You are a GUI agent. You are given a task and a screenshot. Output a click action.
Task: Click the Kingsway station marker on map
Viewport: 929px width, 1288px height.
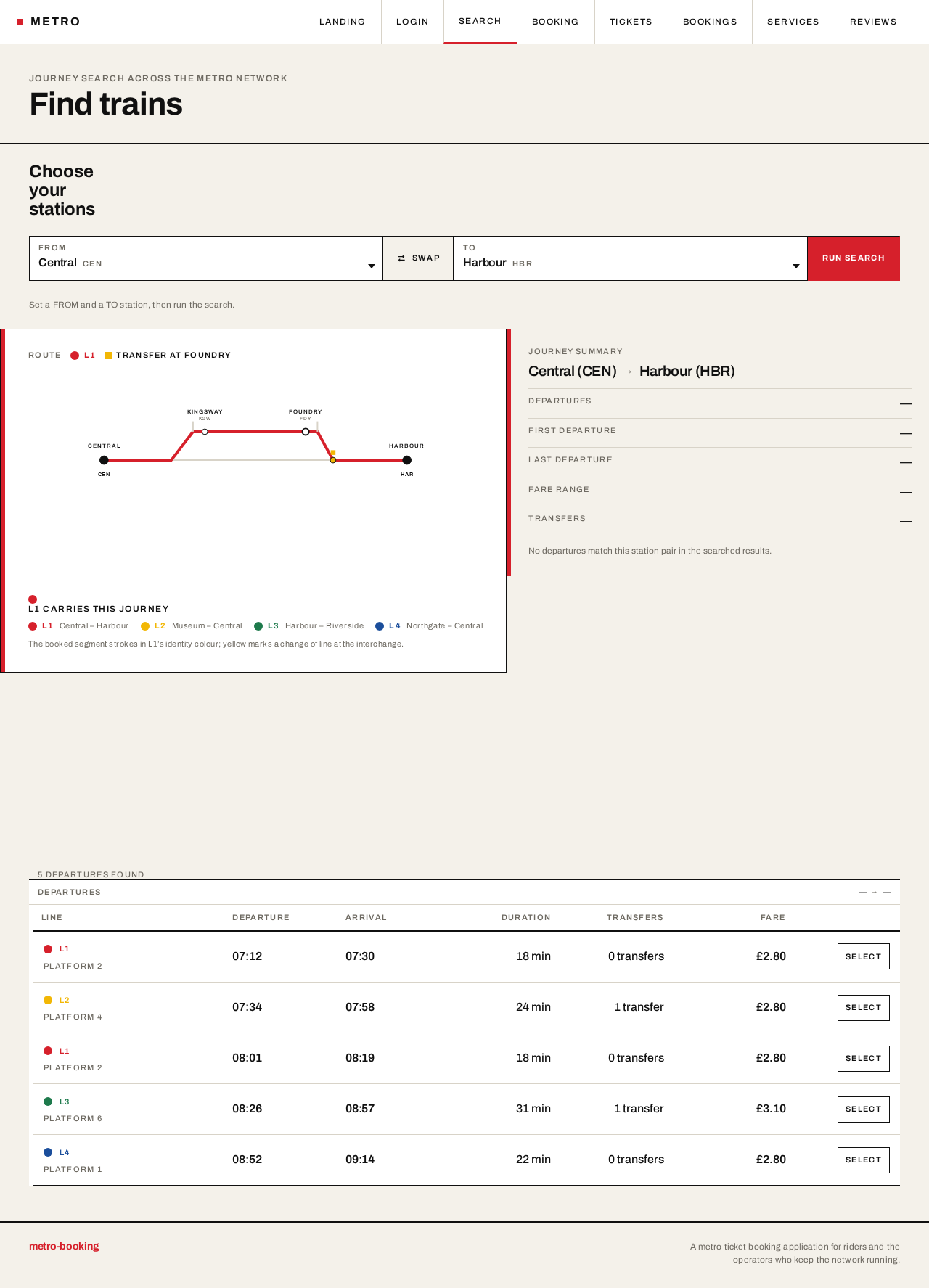[x=205, y=432]
